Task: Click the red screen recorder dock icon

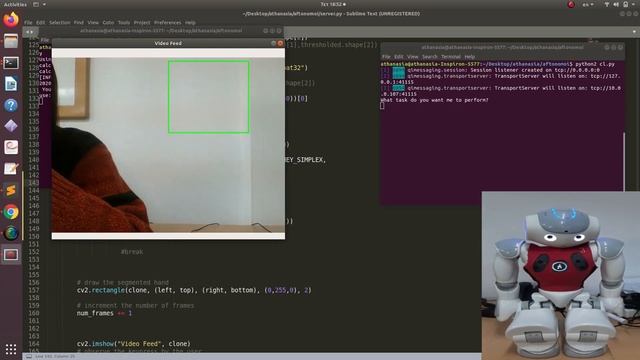Action: 11,255
